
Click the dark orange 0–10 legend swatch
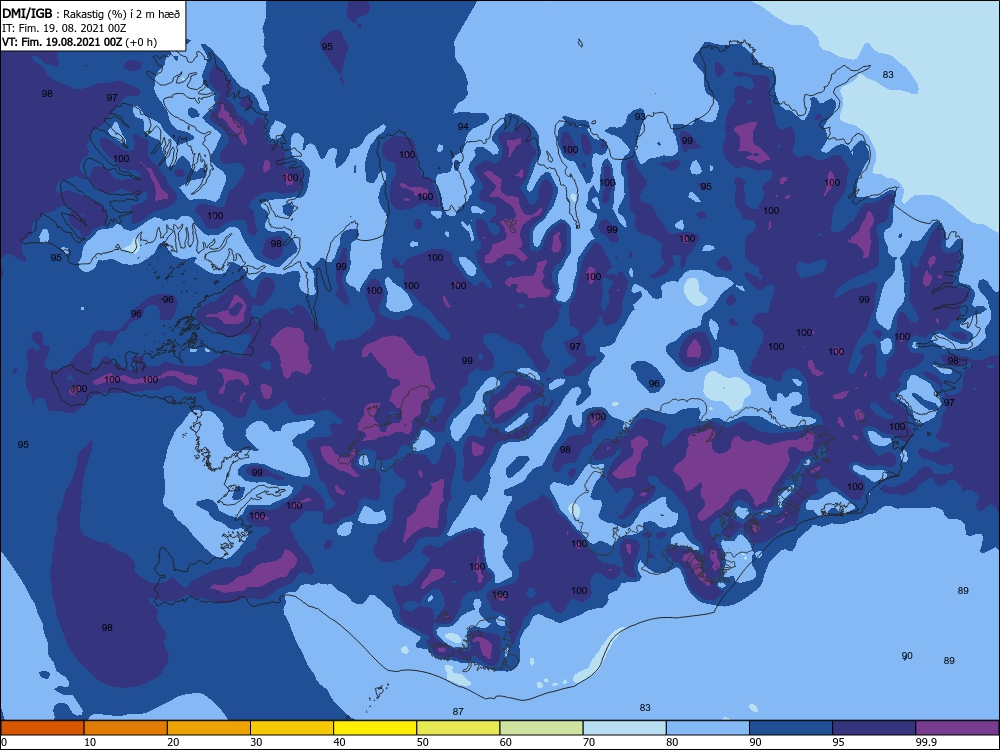pyautogui.click(x=42, y=728)
